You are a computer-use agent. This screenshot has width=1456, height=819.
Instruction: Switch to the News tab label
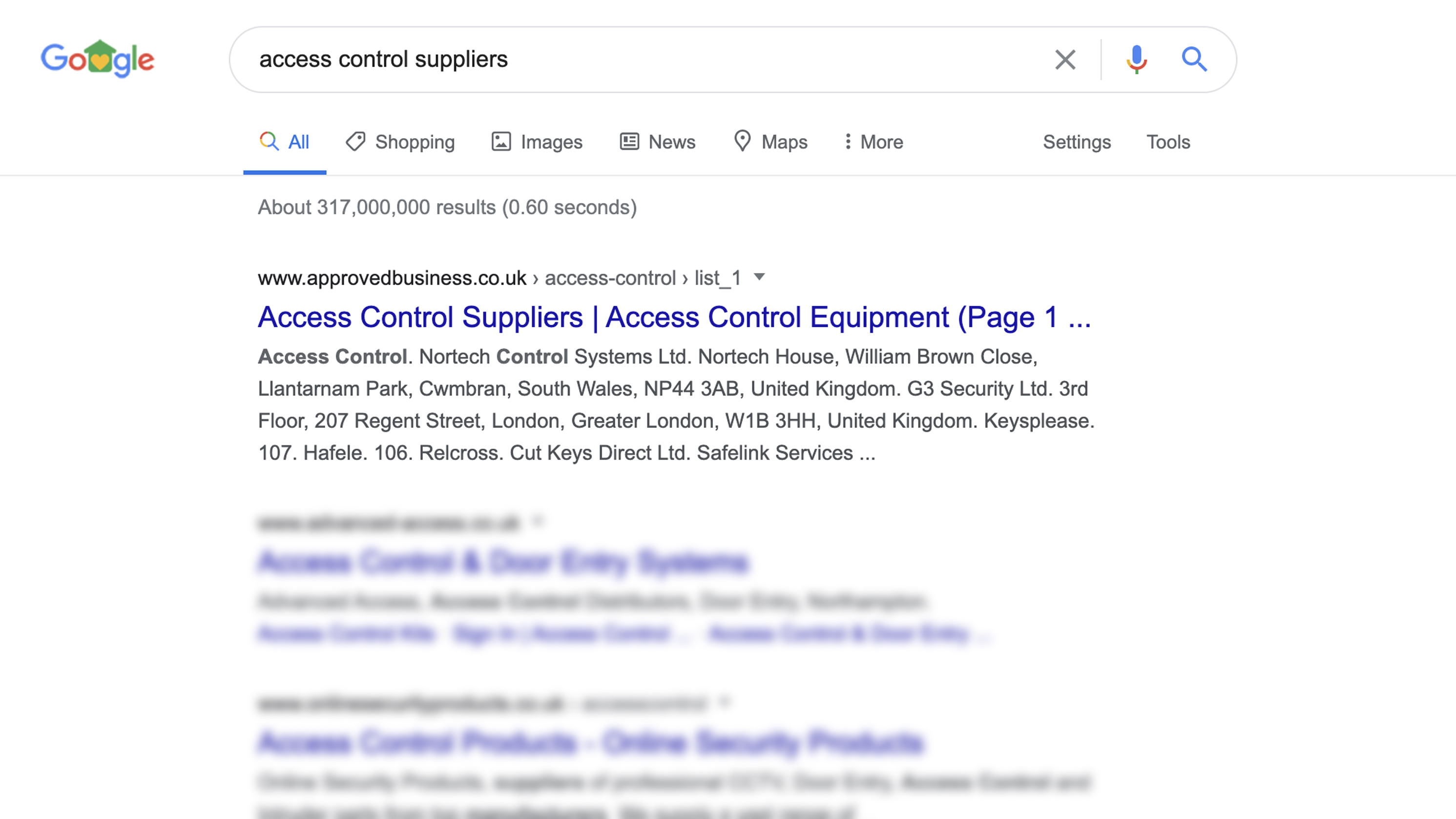pyautogui.click(x=671, y=142)
